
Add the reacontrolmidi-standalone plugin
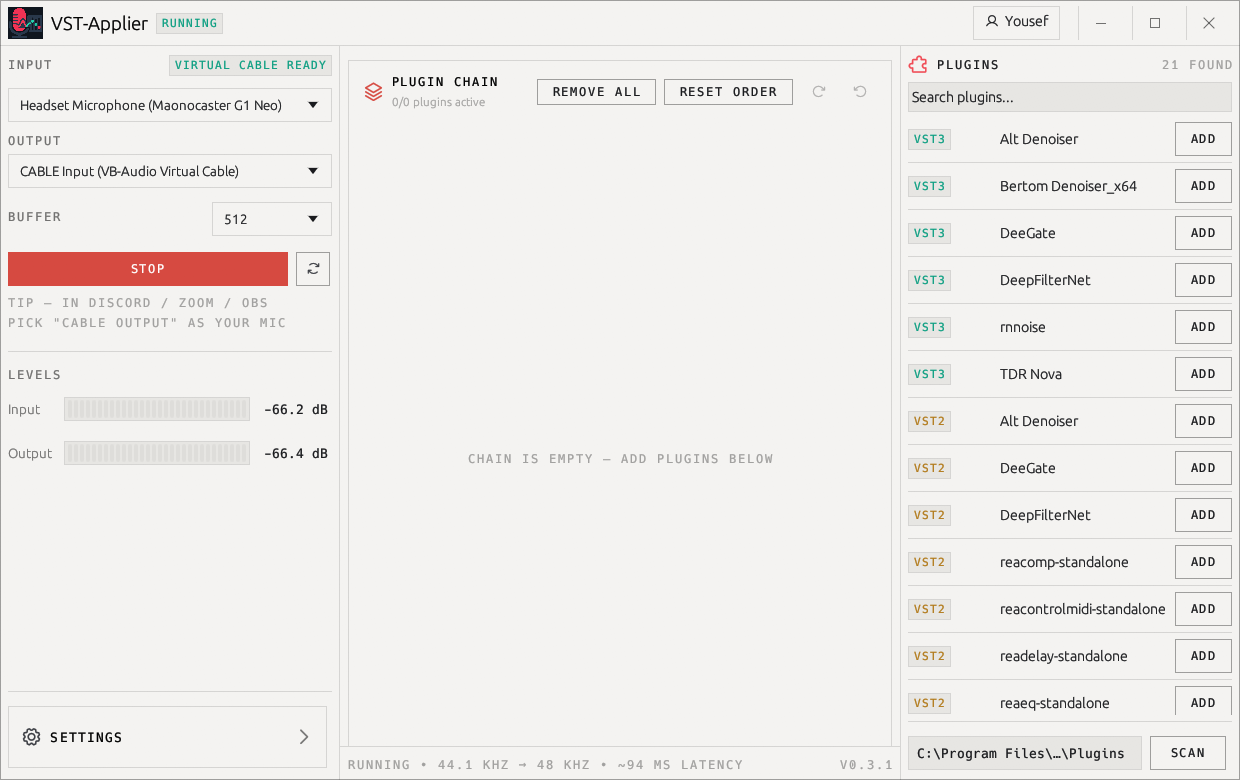click(1203, 609)
